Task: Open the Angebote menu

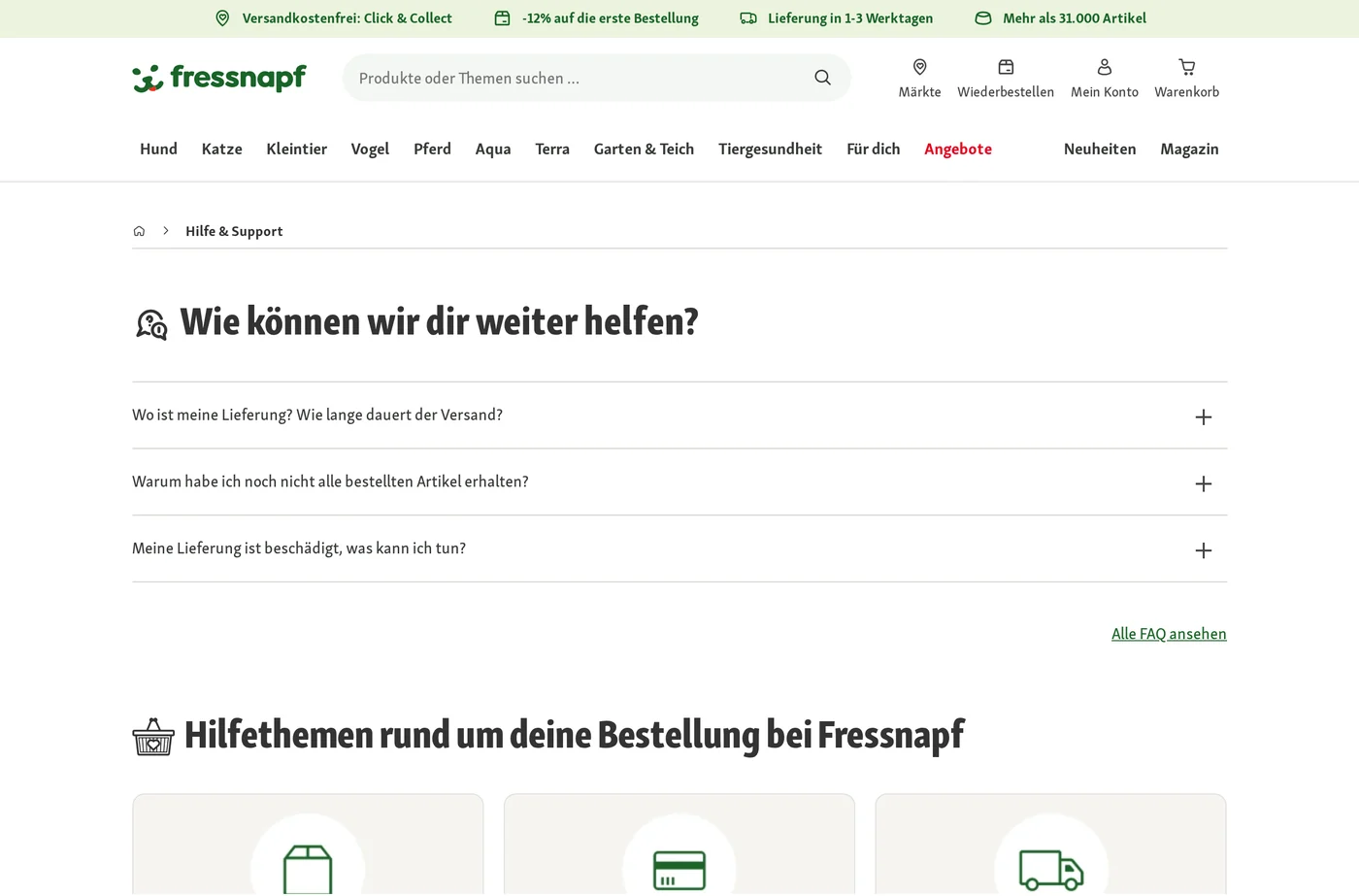Action: [x=958, y=149]
